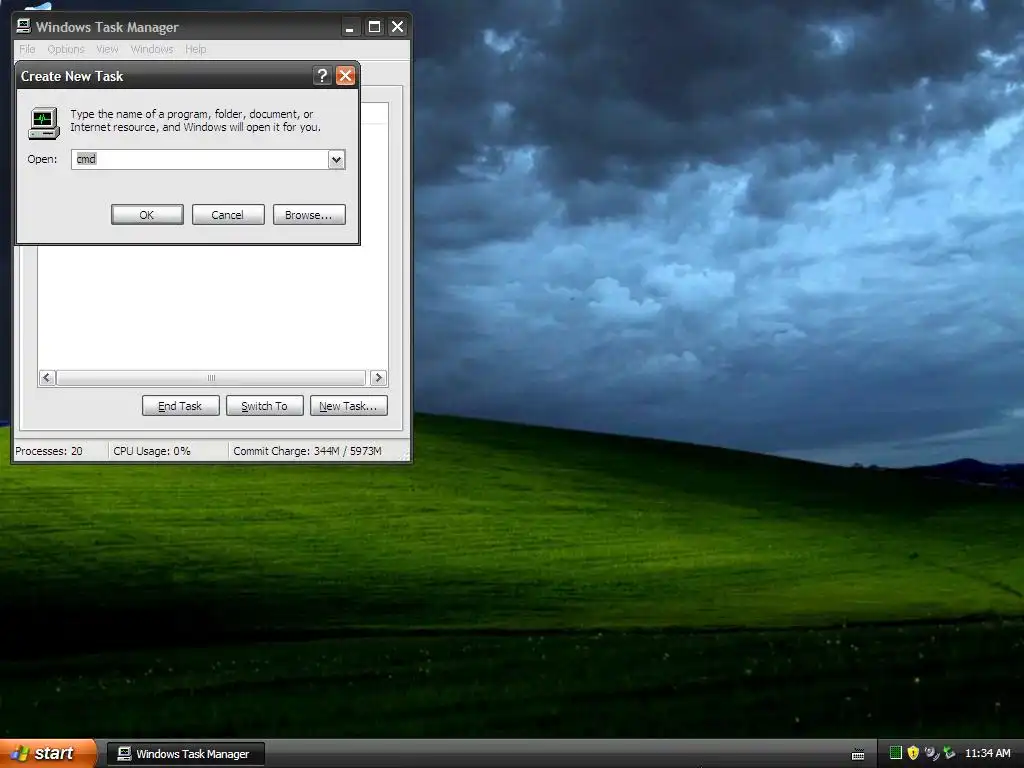Expand the Open field dropdown arrow
Screen dimensions: 1024x768
tap(336, 159)
